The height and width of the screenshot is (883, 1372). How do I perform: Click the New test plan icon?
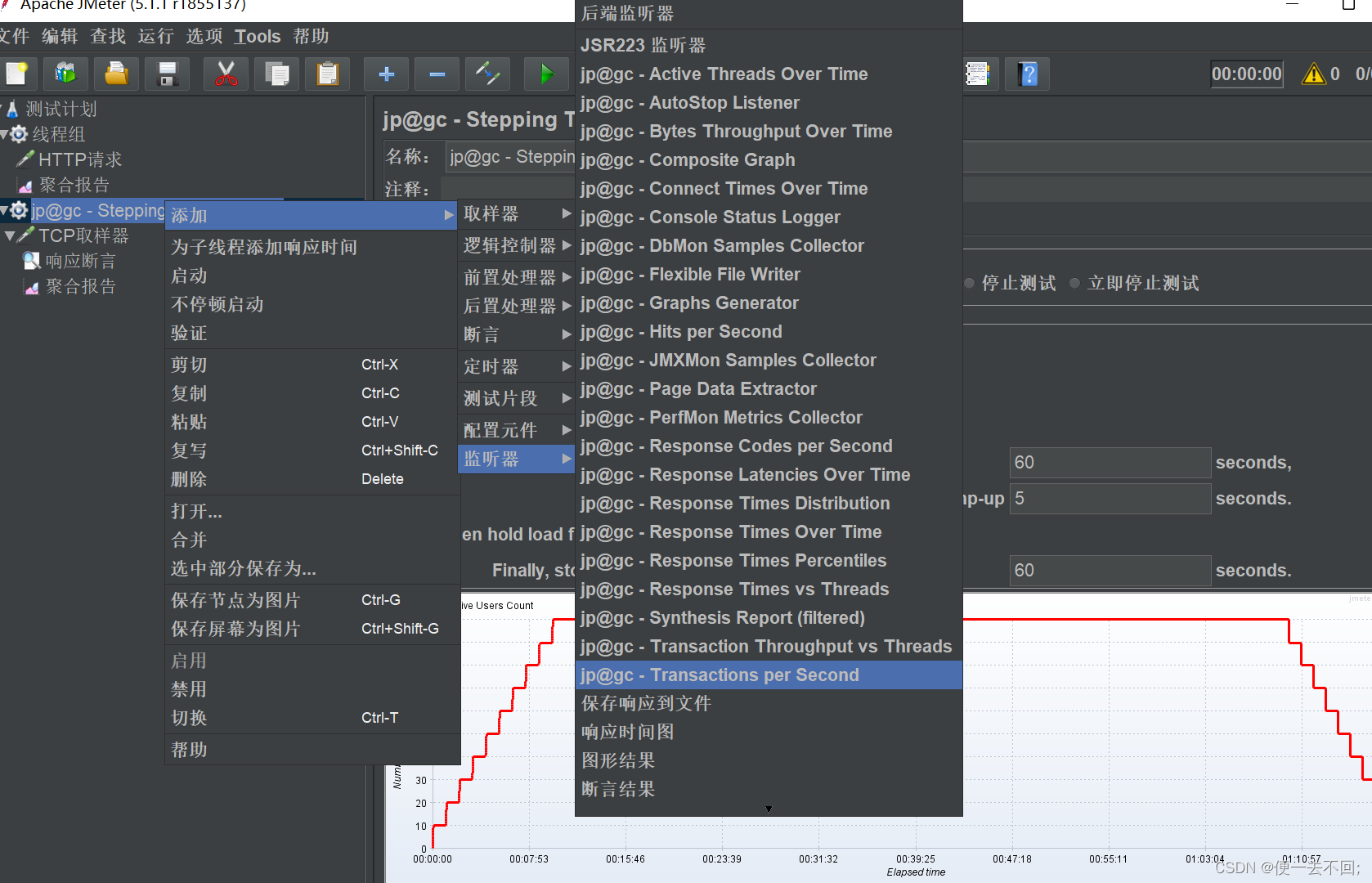[16, 74]
